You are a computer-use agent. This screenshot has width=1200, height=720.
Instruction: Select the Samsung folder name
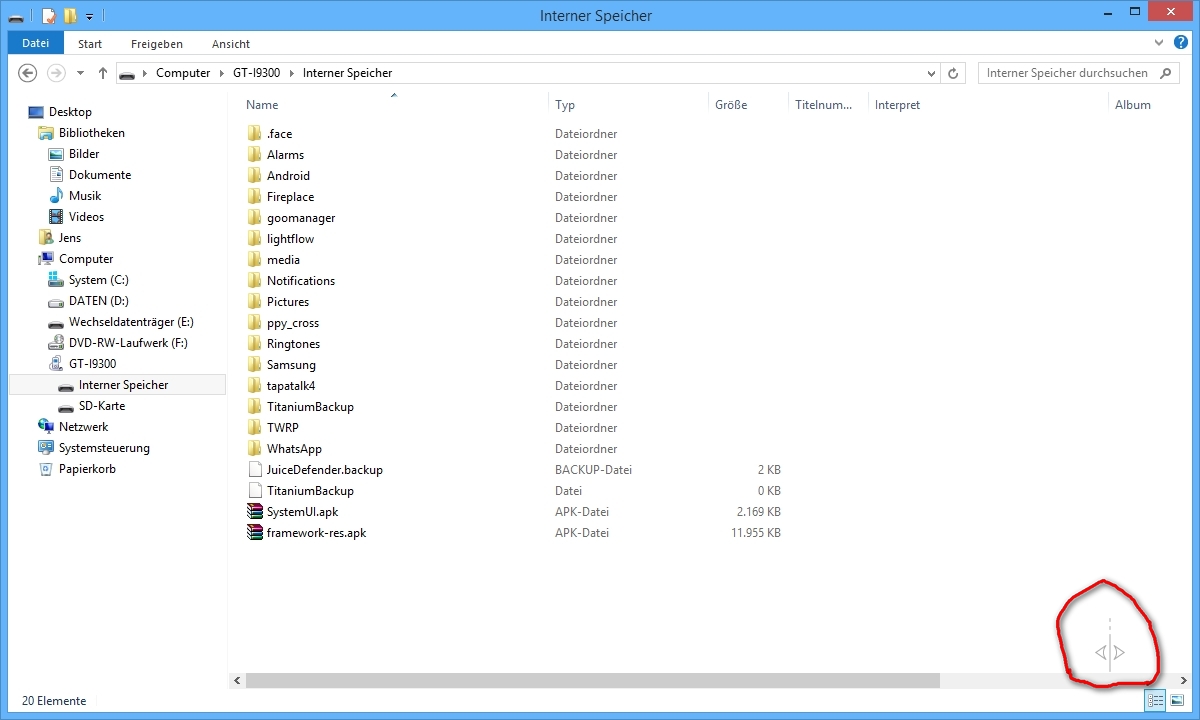point(291,365)
